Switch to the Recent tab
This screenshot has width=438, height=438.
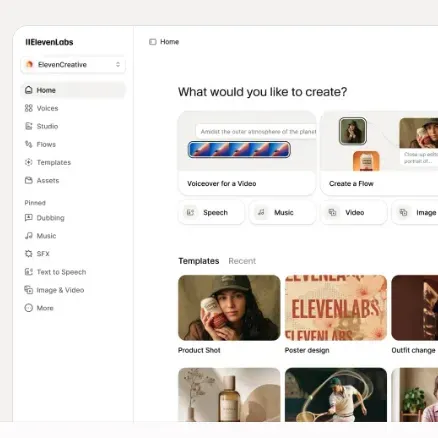(x=242, y=261)
